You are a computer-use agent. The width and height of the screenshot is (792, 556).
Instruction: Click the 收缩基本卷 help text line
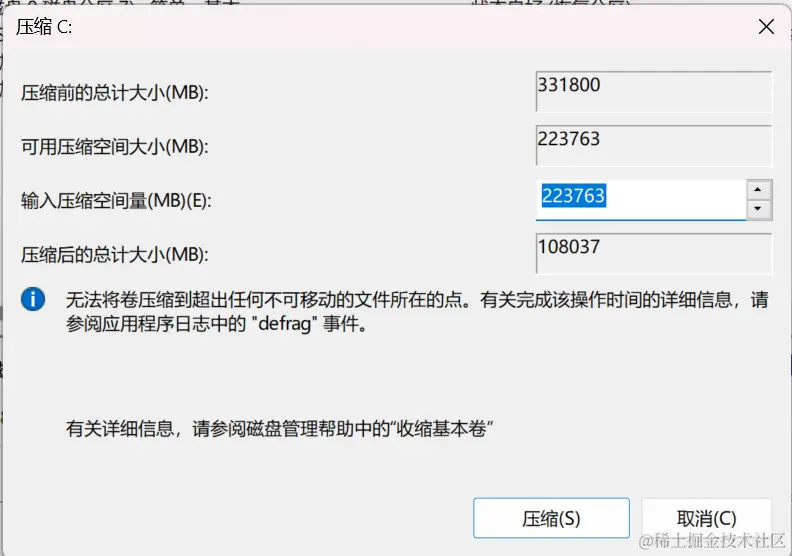coord(279,429)
